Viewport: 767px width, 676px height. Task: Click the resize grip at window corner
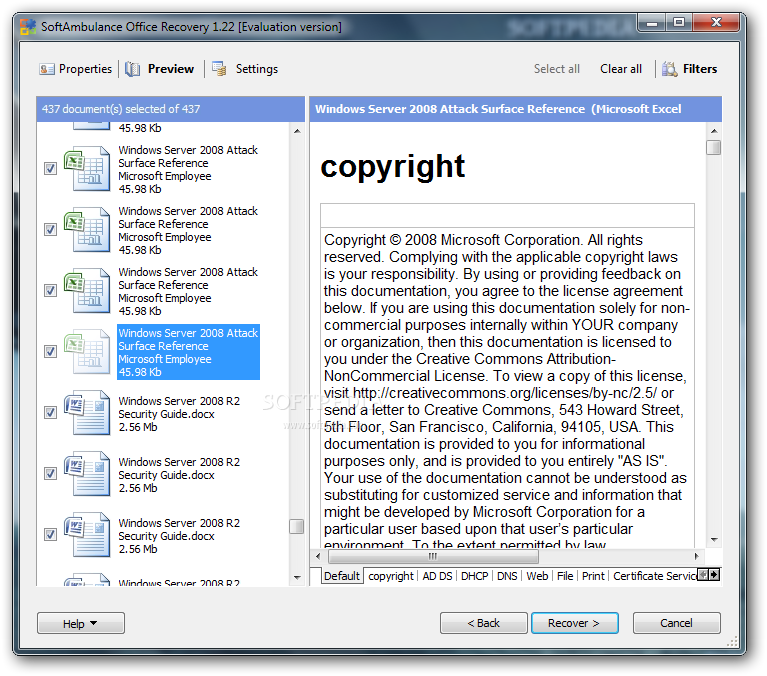point(732,642)
